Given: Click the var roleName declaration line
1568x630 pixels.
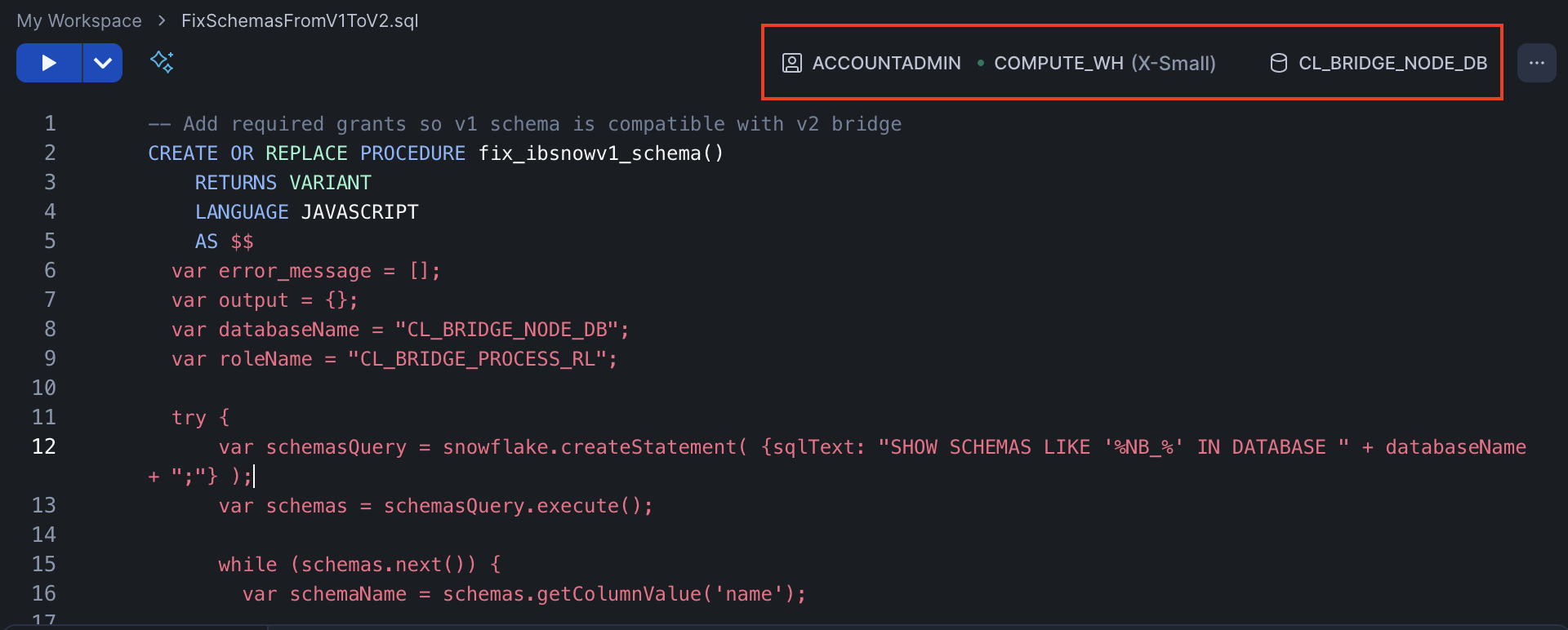Looking at the screenshot, I should (394, 359).
